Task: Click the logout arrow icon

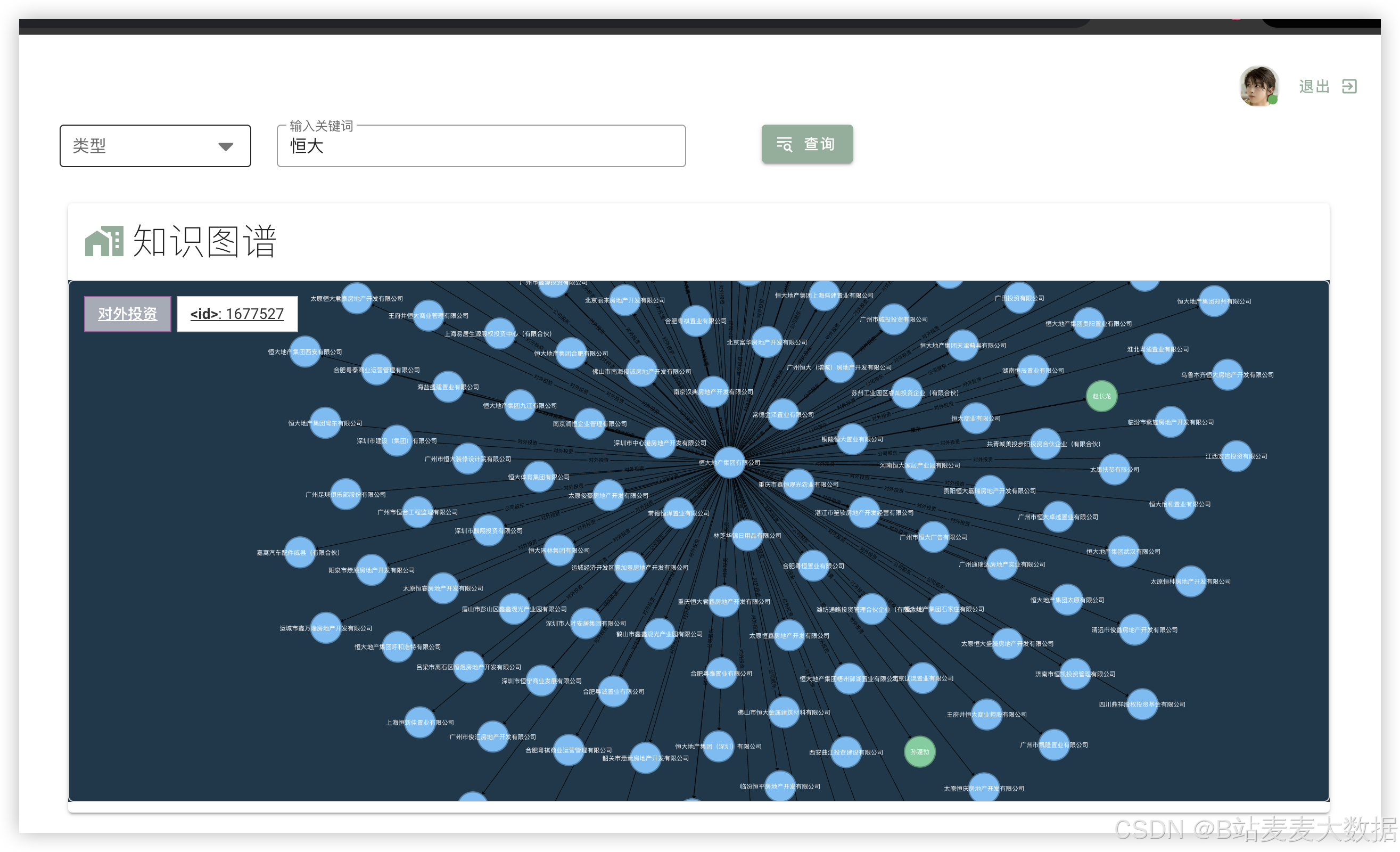Action: 1349,86
